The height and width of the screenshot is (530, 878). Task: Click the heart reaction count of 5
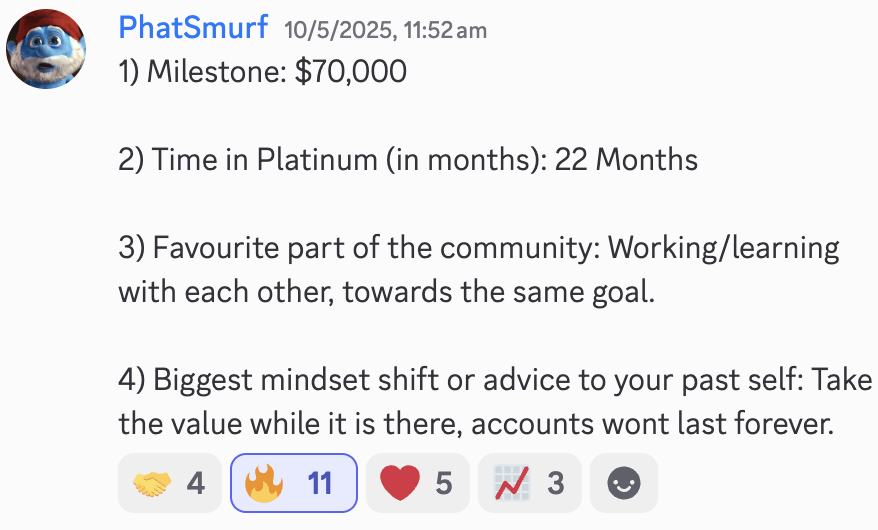pyautogui.click(x=443, y=484)
